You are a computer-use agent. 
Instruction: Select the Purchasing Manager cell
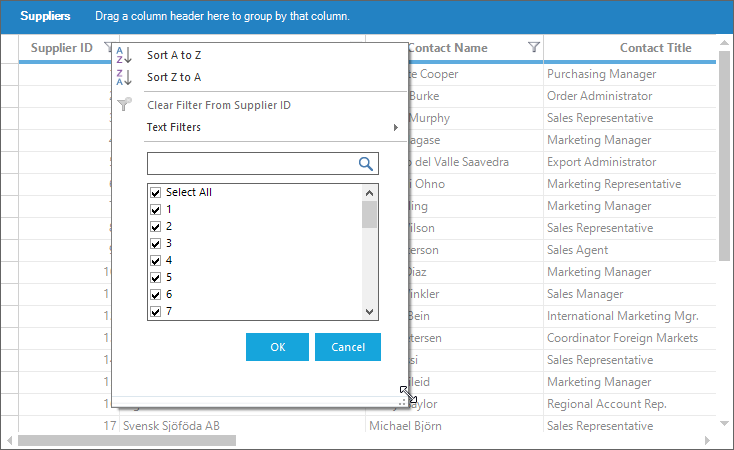(630, 74)
